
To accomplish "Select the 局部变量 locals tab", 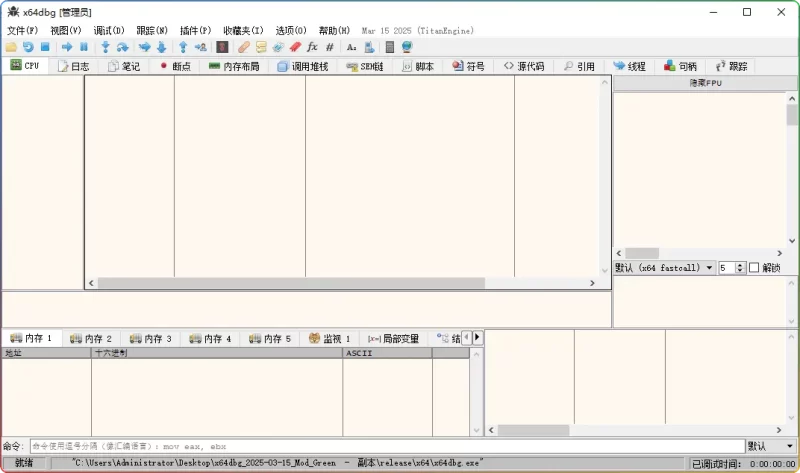I will [x=393, y=339].
